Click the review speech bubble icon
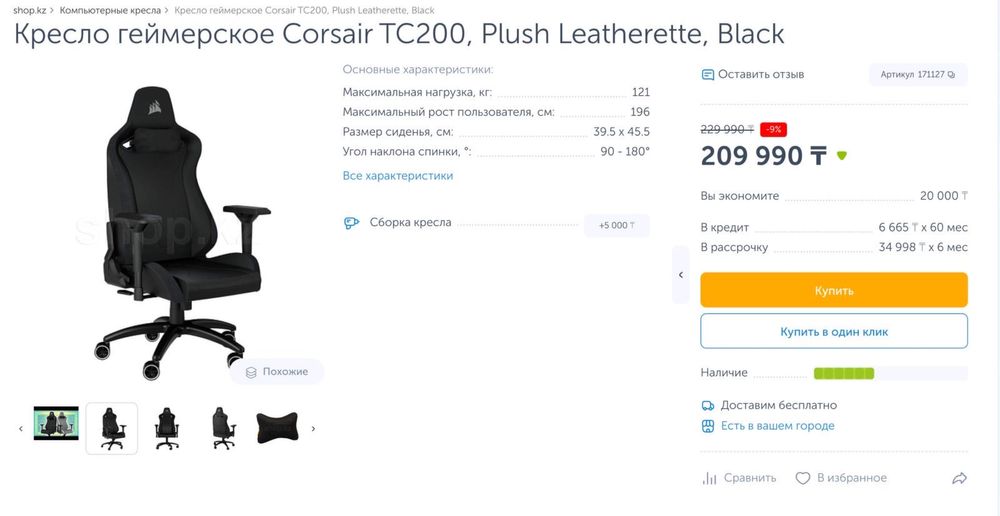Screen dimensions: 1000x516 tap(708, 75)
